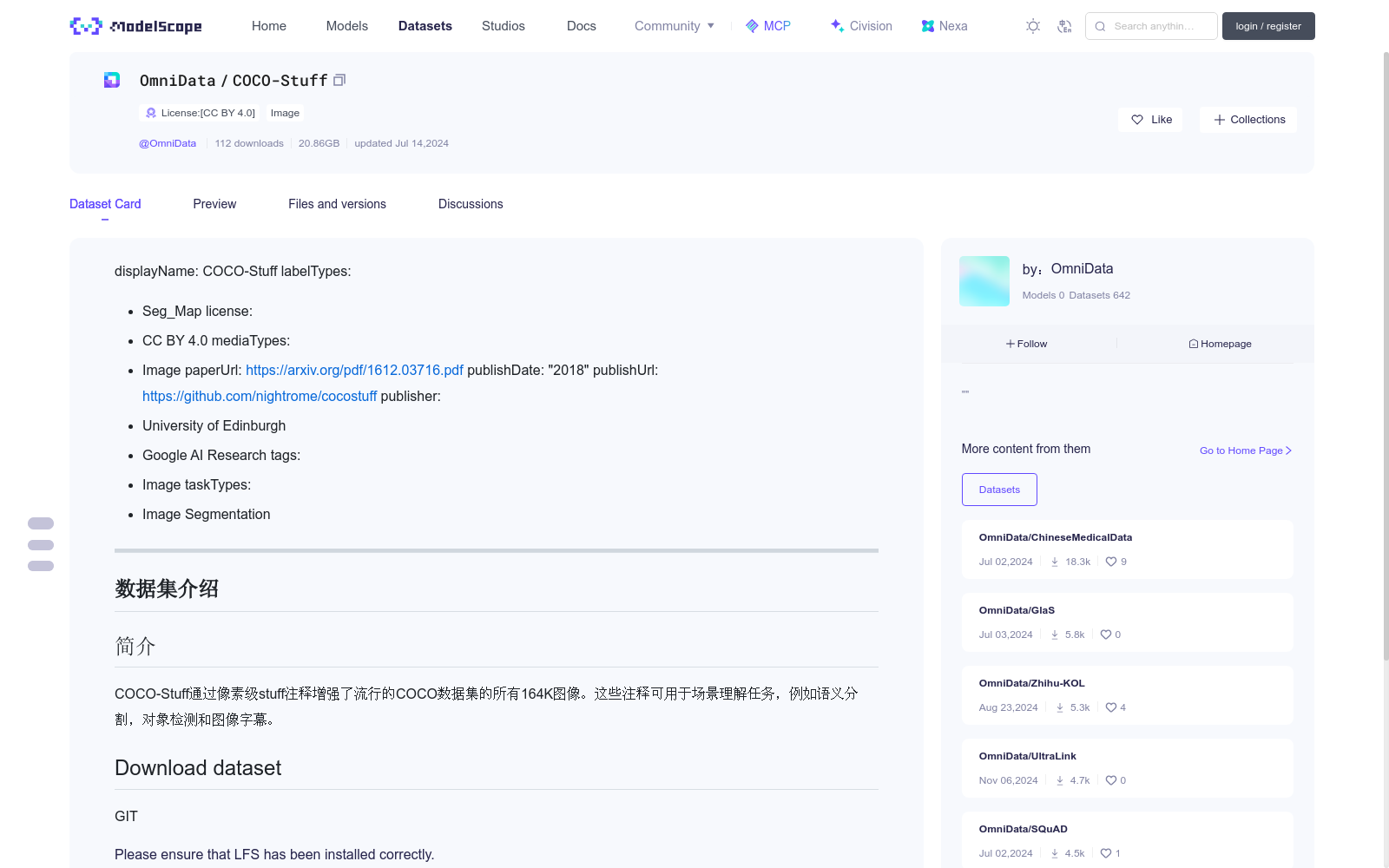Click the Homepage house icon
The image size is (1389, 868).
click(x=1194, y=344)
